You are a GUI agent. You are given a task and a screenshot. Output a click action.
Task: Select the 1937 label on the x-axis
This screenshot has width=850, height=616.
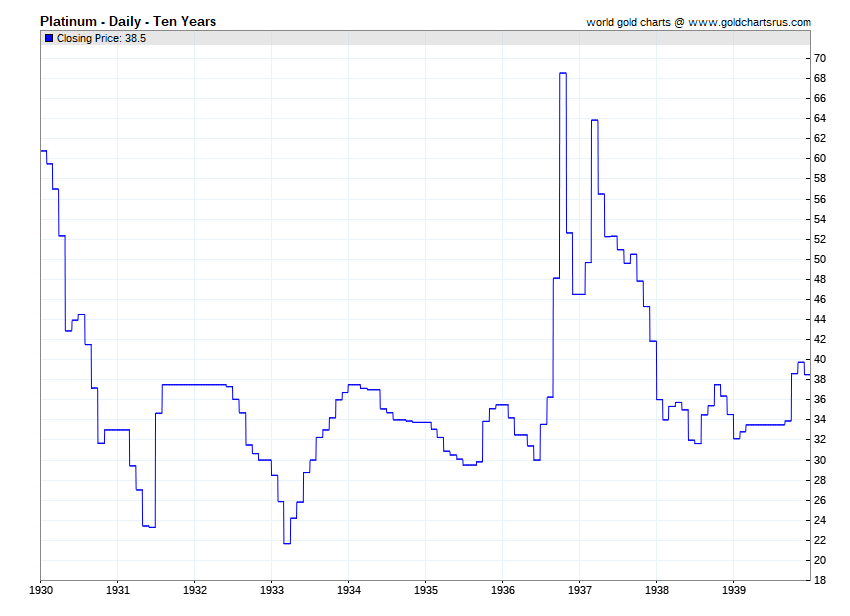[x=579, y=591]
